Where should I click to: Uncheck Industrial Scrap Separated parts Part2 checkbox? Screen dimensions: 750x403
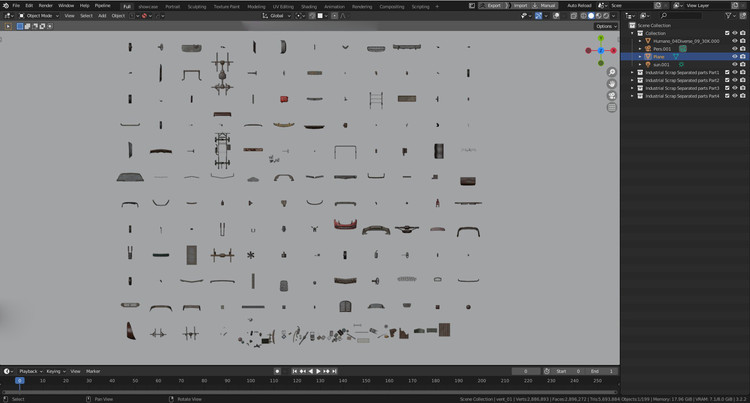pos(727,80)
